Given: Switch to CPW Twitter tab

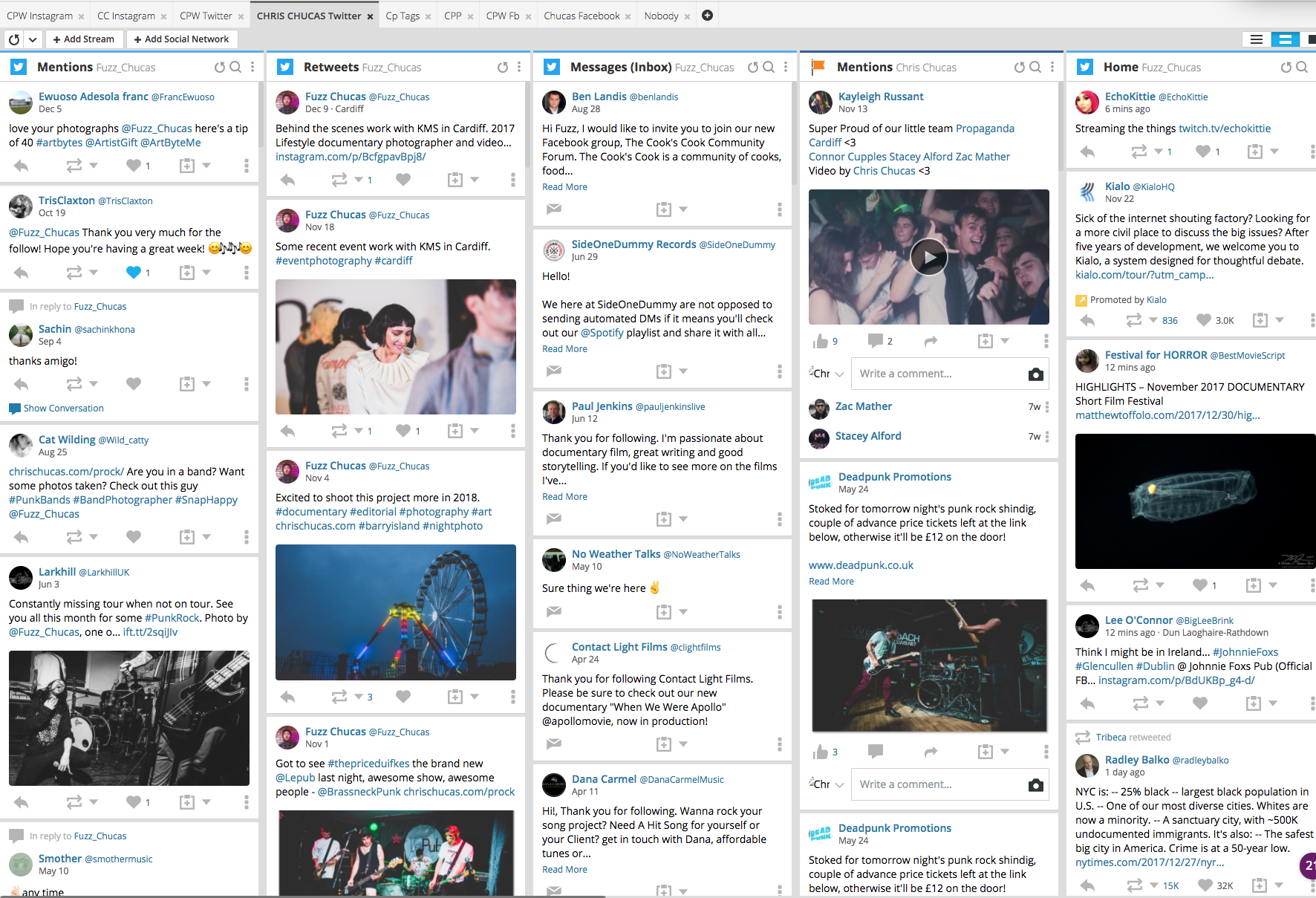Looking at the screenshot, I should [206, 16].
